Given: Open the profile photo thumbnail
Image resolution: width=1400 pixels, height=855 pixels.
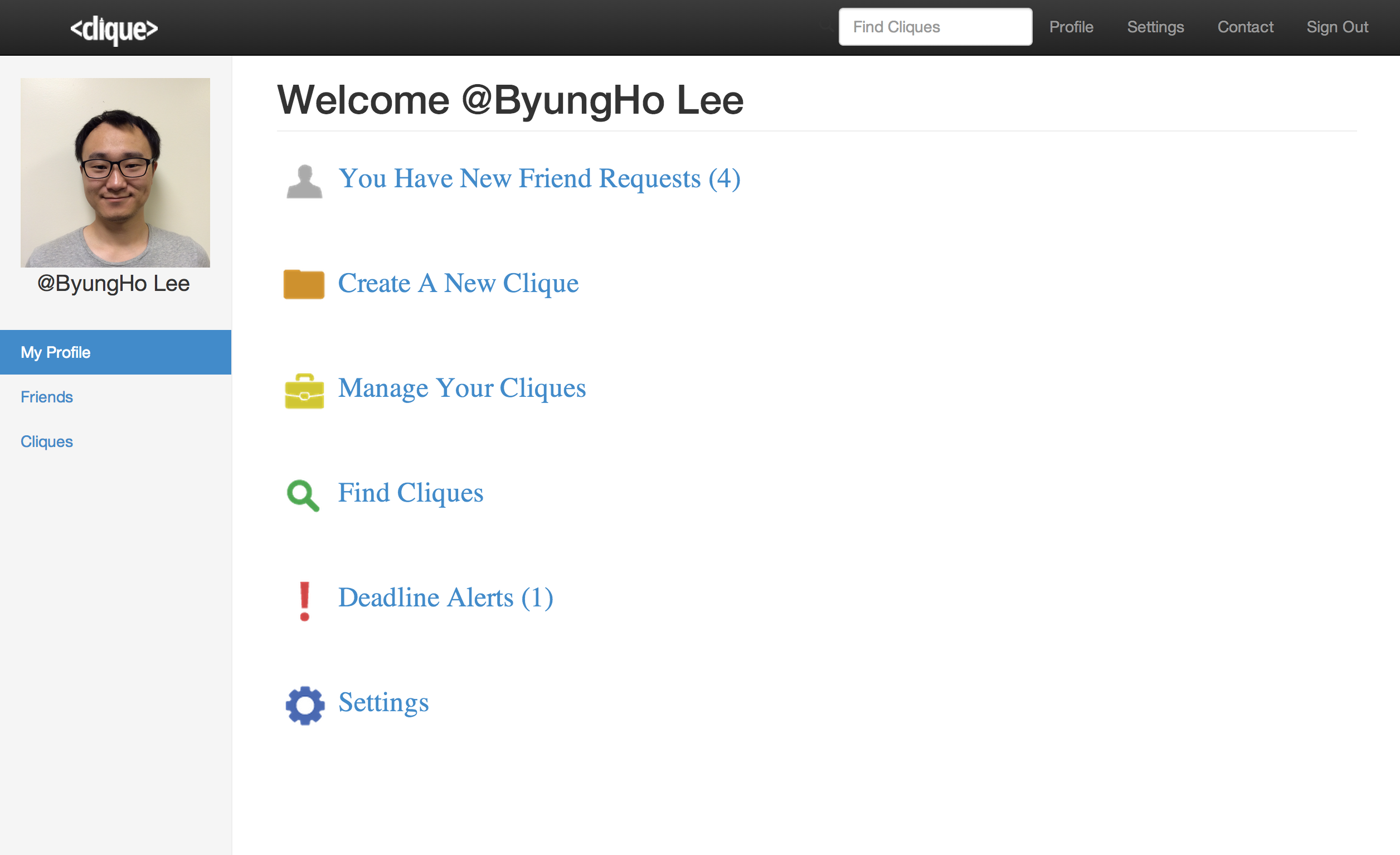Looking at the screenshot, I should (x=115, y=172).
